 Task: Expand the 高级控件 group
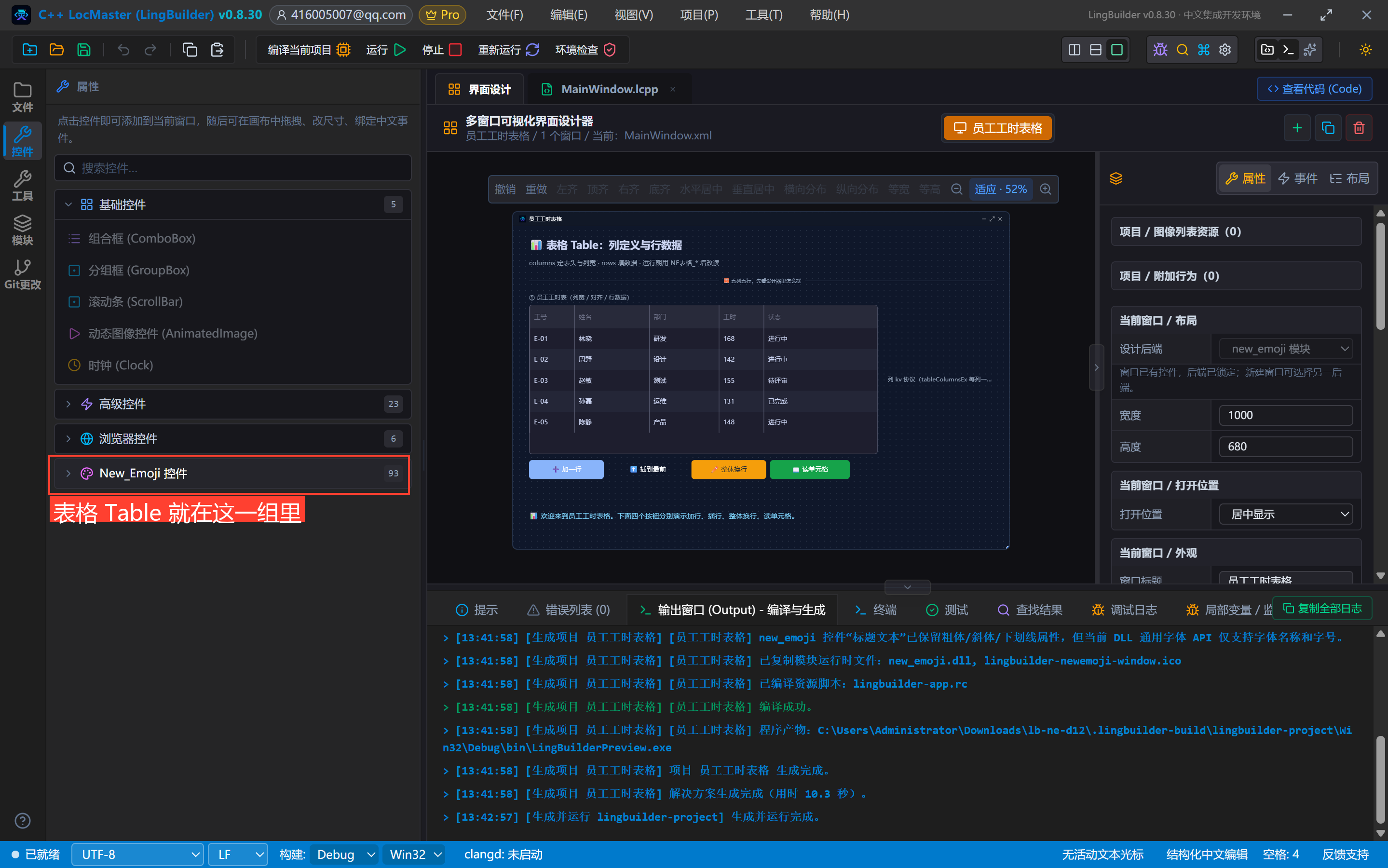click(x=232, y=404)
